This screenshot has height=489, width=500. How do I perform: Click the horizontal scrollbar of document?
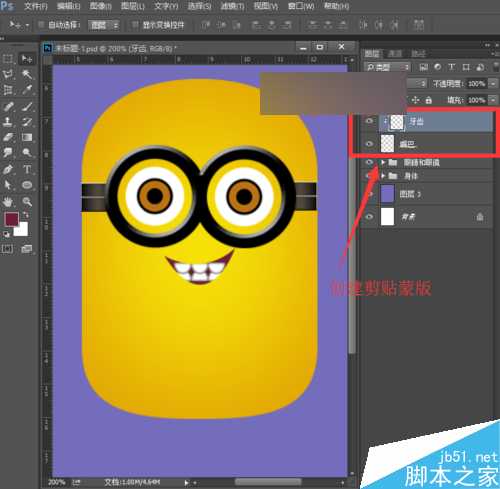tap(268, 482)
